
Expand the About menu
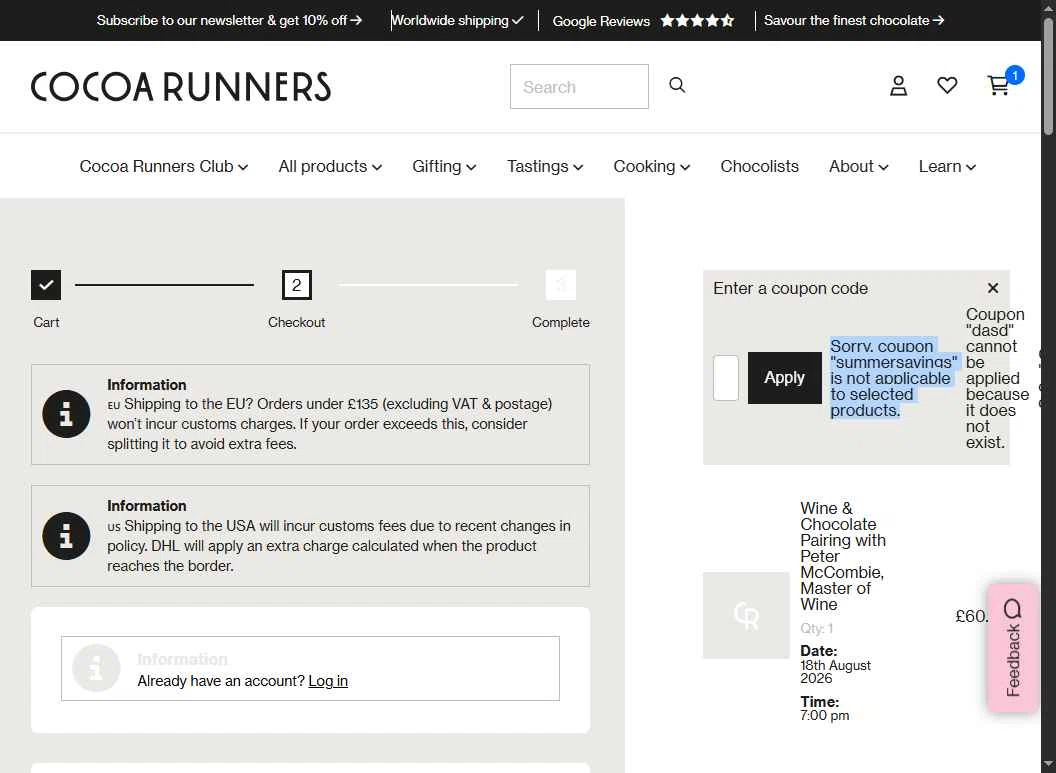pos(859,166)
